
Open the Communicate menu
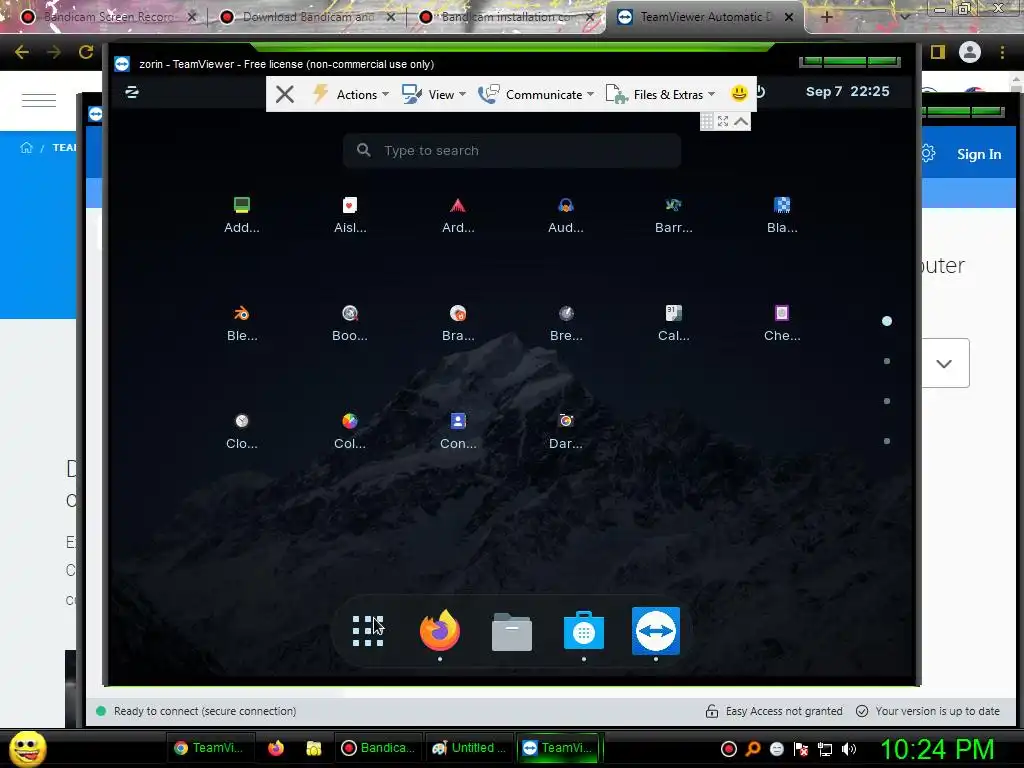click(536, 94)
